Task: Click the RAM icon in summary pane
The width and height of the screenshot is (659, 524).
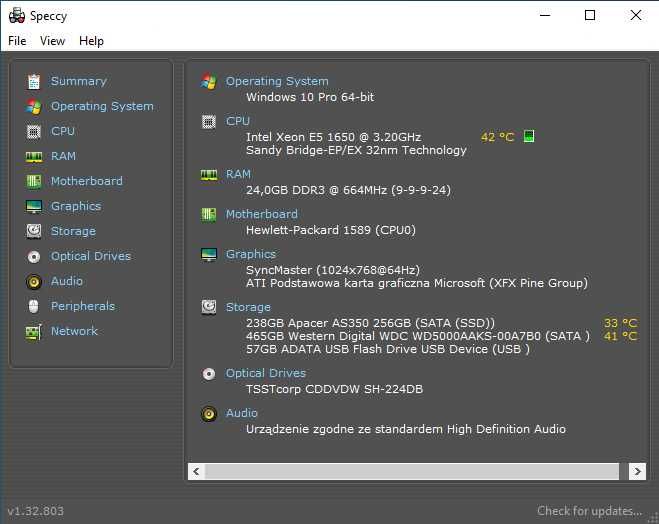Action: point(208,175)
